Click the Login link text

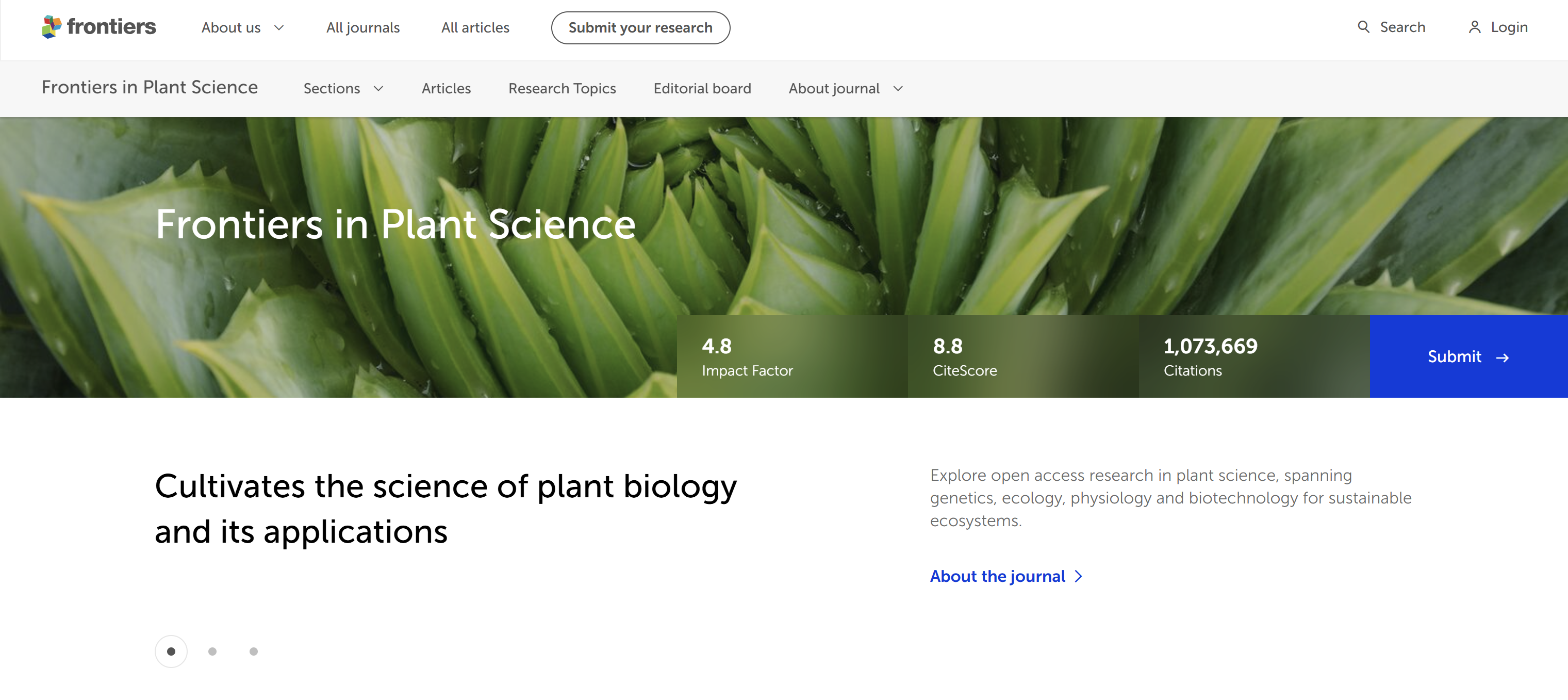click(x=1509, y=27)
